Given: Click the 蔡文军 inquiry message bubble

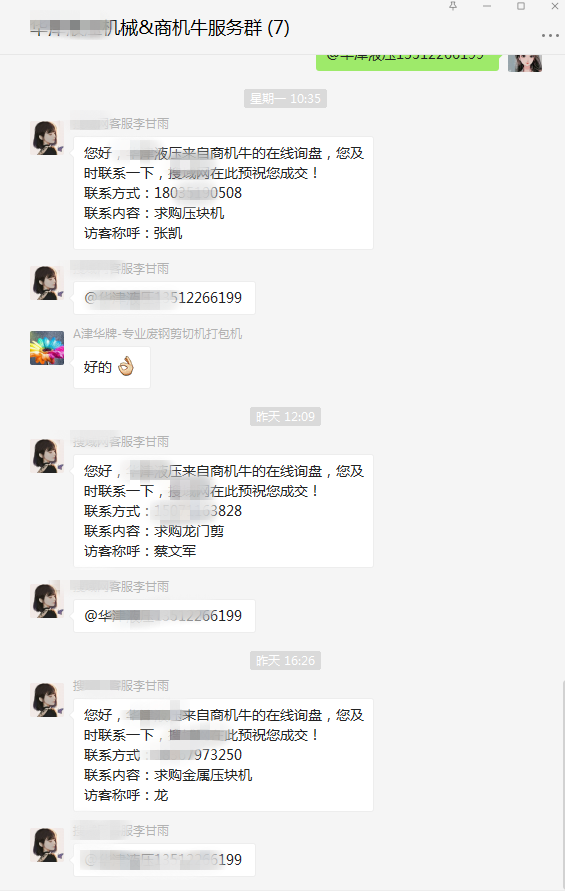Looking at the screenshot, I should pos(223,511).
